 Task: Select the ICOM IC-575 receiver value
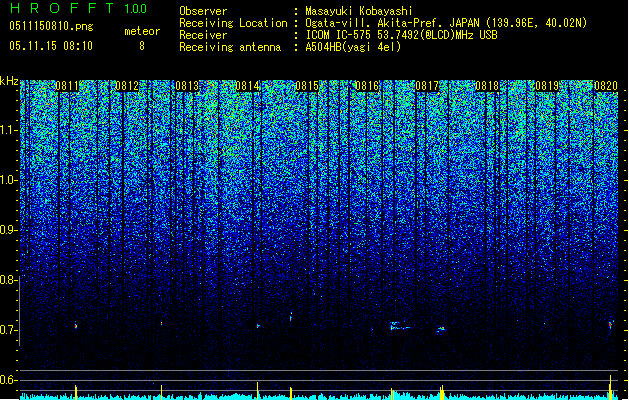coord(401,35)
